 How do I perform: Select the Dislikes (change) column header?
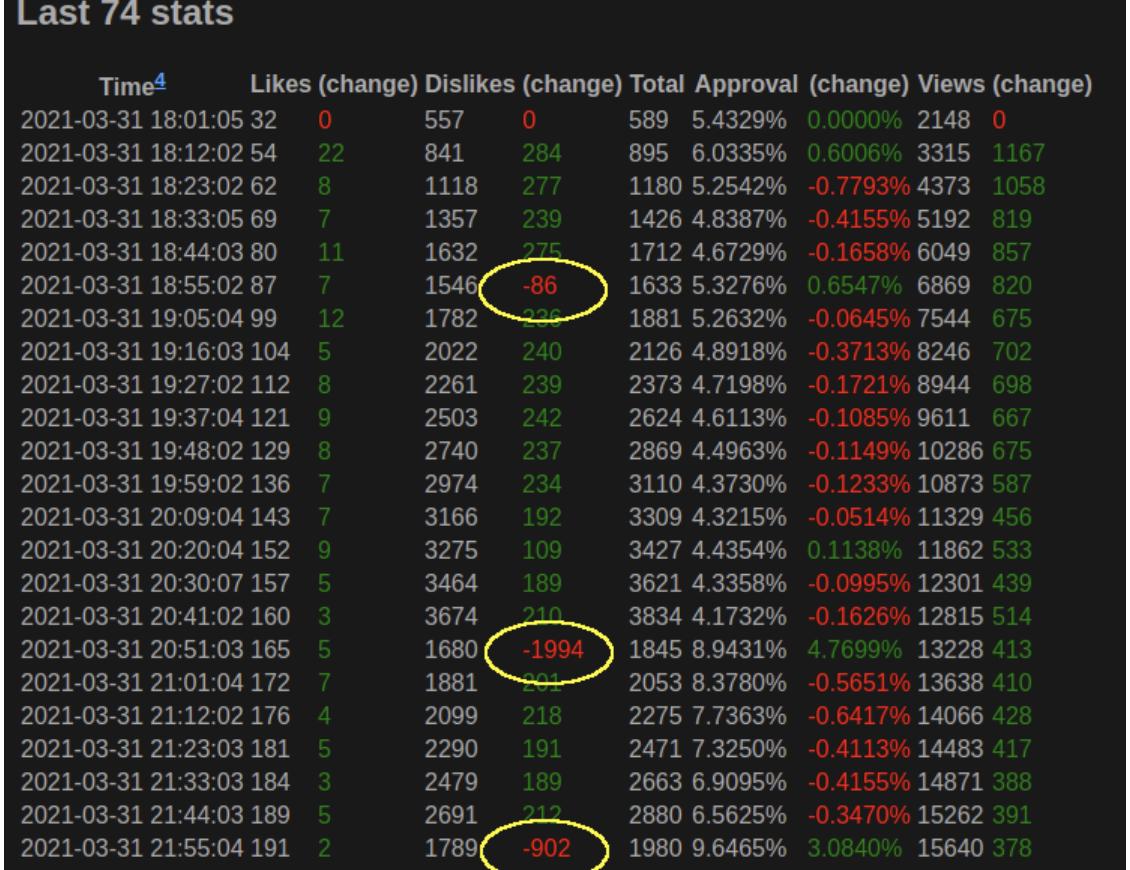[524, 85]
